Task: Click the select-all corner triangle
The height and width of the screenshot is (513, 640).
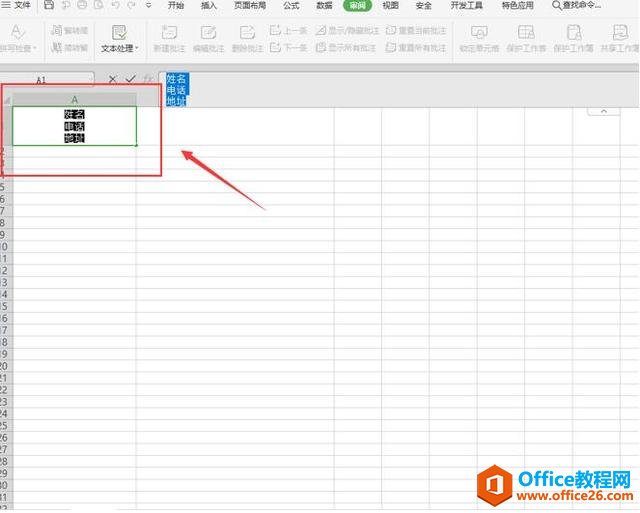Action: pyautogui.click(x=7, y=100)
